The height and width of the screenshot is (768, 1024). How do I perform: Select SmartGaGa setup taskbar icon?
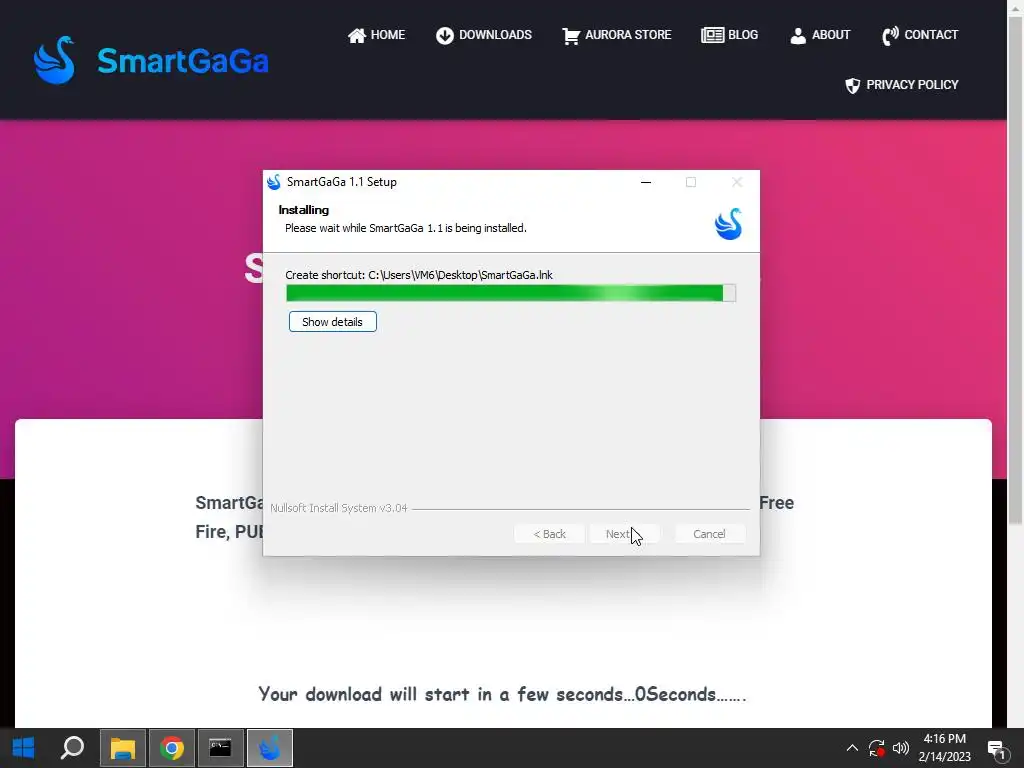click(x=270, y=748)
